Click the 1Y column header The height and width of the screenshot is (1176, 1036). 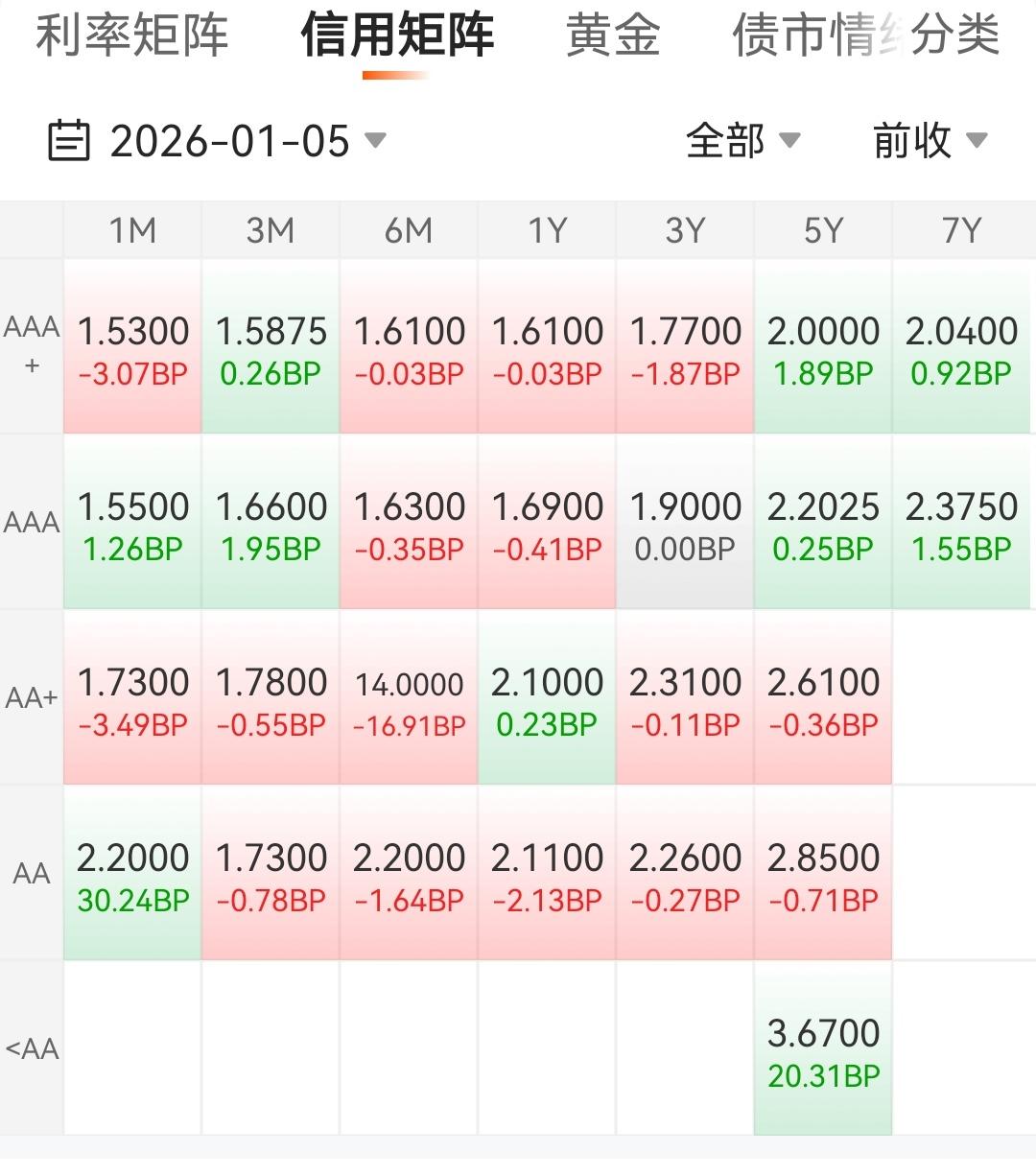point(547,230)
